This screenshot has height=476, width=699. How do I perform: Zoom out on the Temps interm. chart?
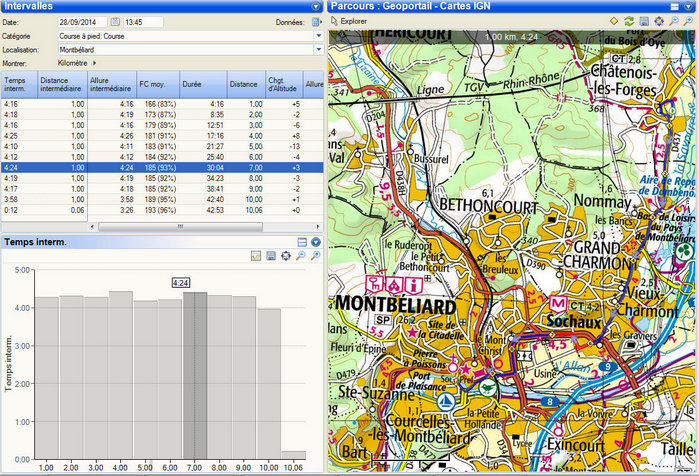[x=301, y=255]
